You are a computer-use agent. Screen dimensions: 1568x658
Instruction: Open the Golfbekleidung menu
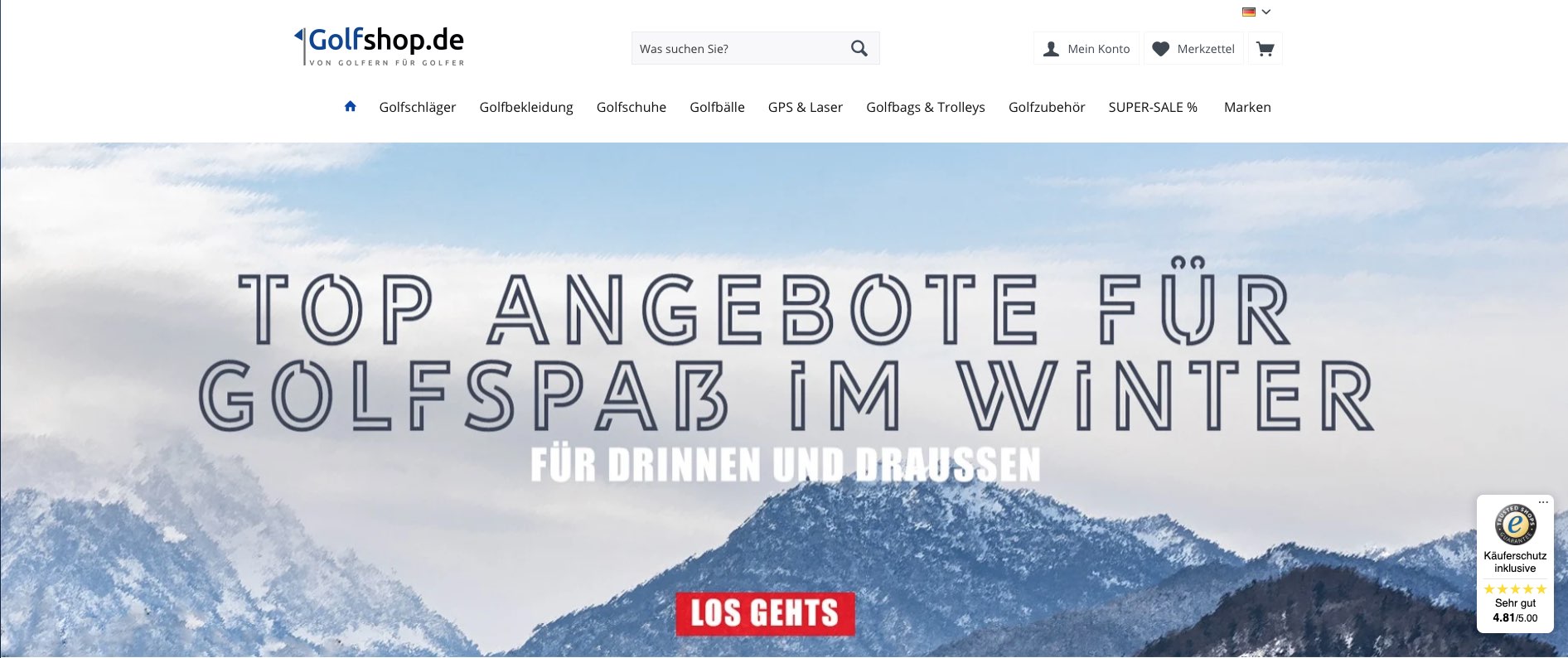[x=526, y=107]
